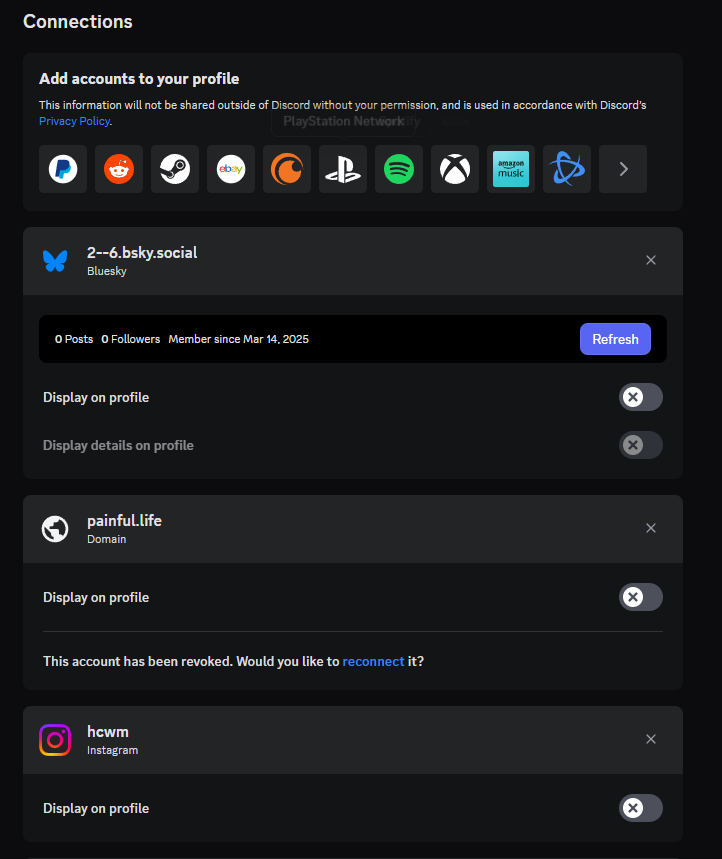Connect Xbox account
The height and width of the screenshot is (859, 722).
click(x=455, y=169)
